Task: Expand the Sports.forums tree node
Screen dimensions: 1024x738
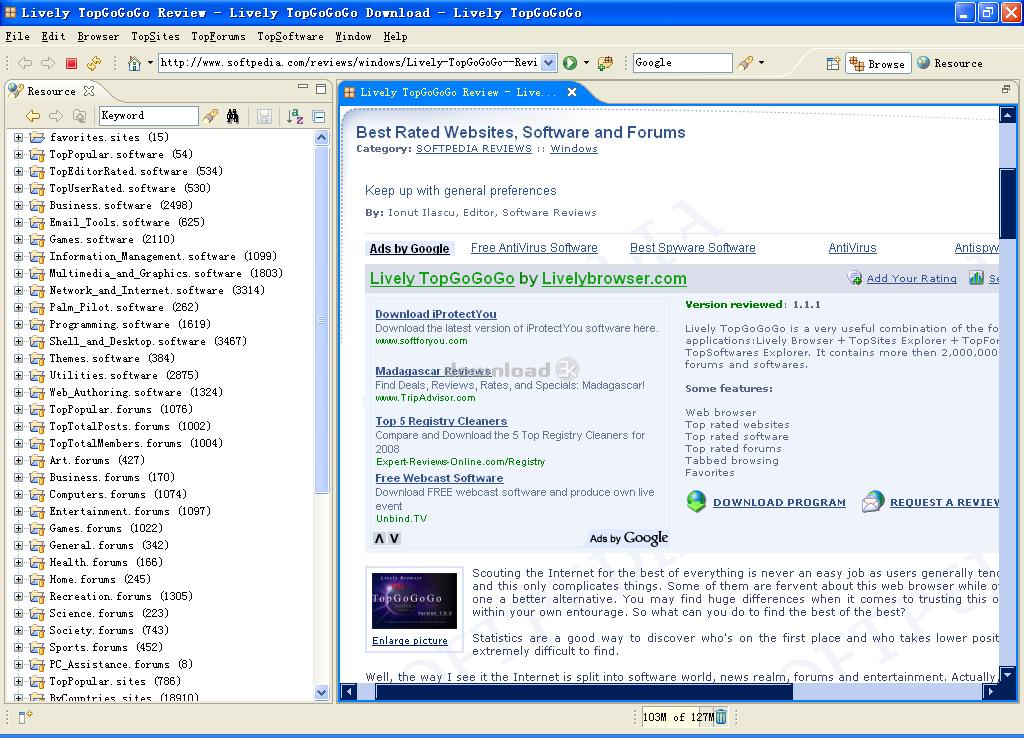Action: point(18,647)
